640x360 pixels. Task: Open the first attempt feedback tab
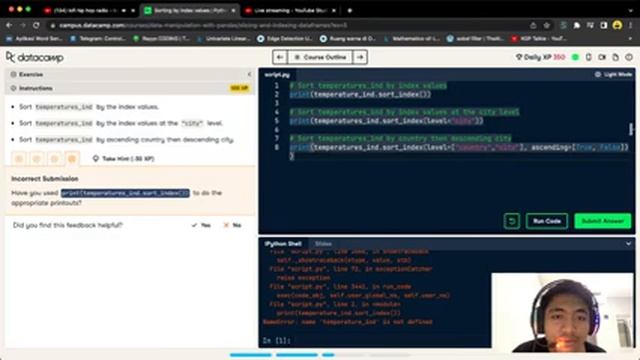19,159
